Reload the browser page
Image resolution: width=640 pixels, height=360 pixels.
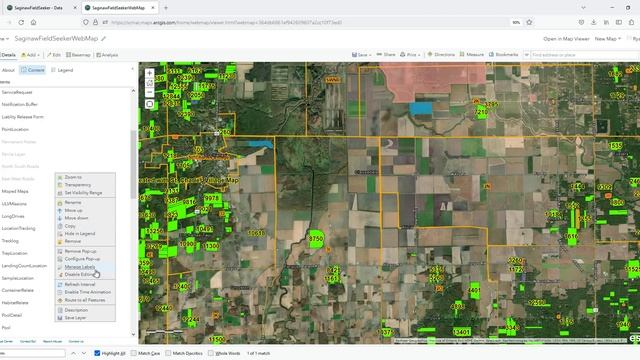[x=21, y=22]
